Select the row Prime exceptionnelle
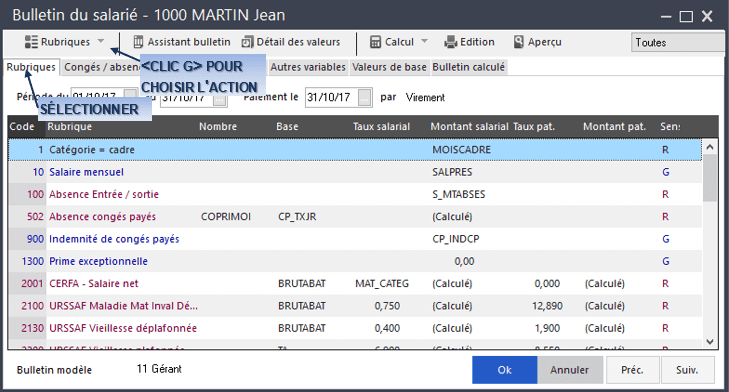729x392 pixels. [x=355, y=261]
